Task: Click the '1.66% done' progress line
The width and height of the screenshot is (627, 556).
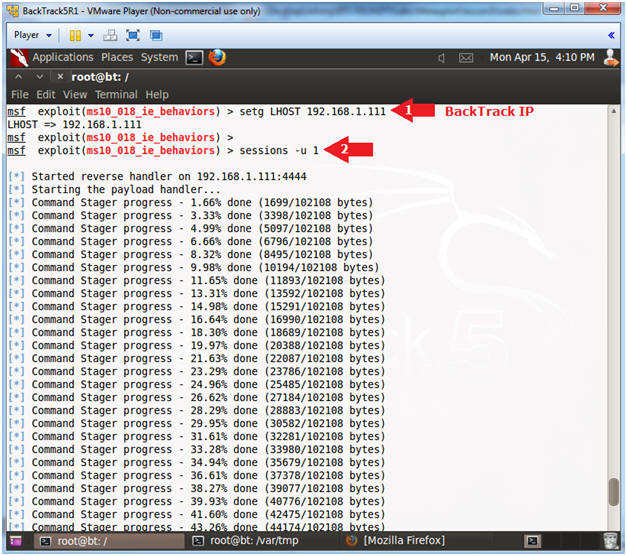Action: (x=190, y=202)
